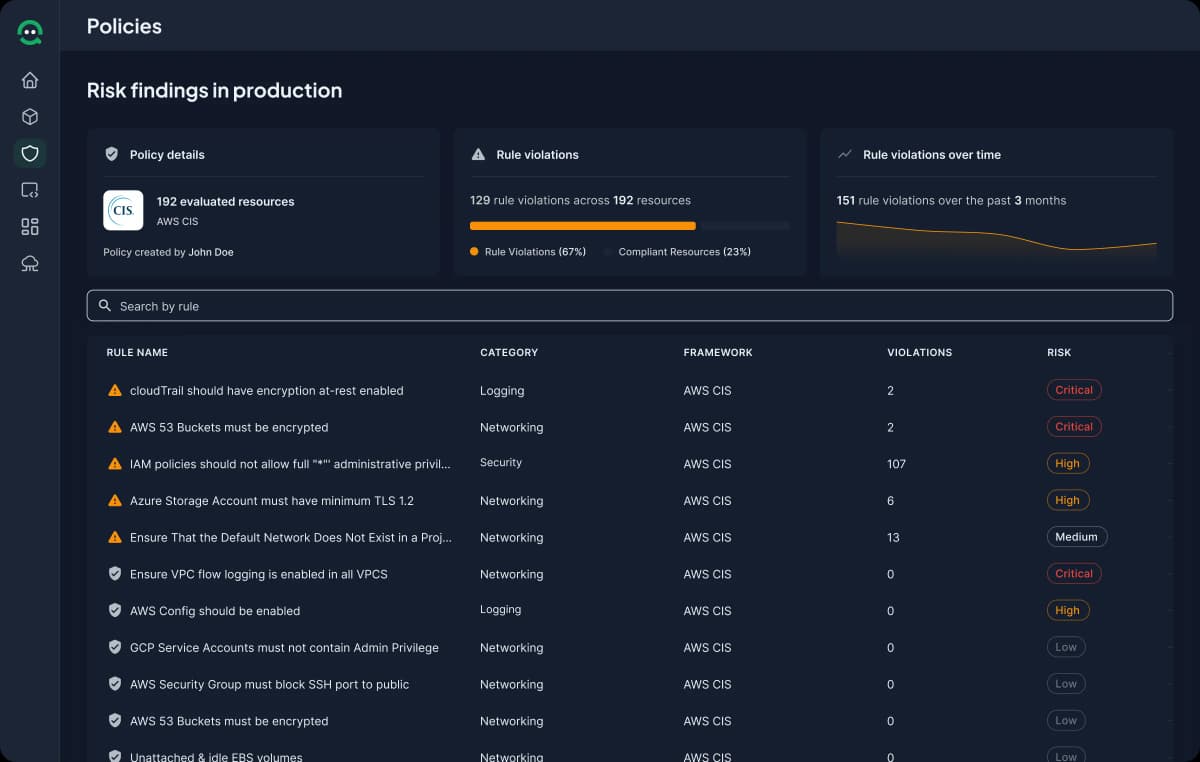Expand the IAM administrative privileges rule row

tap(1170, 463)
